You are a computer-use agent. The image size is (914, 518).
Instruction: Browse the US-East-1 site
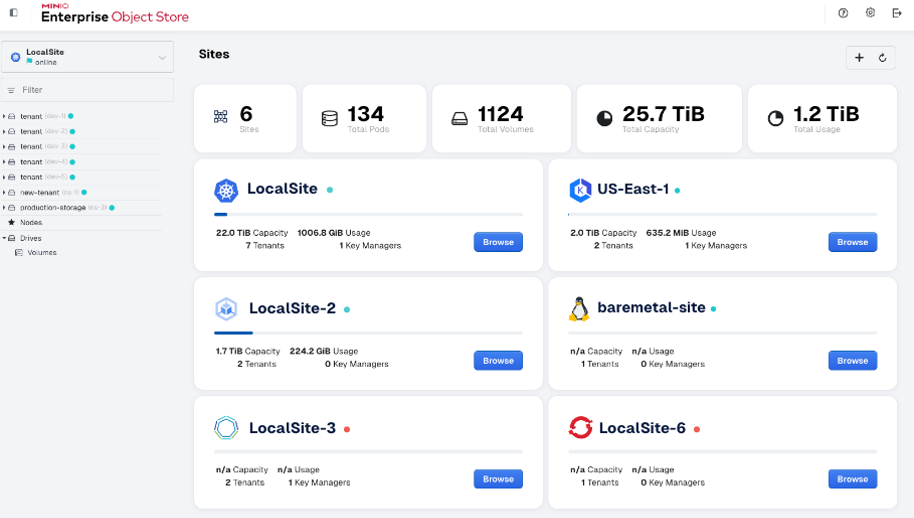[x=852, y=242]
